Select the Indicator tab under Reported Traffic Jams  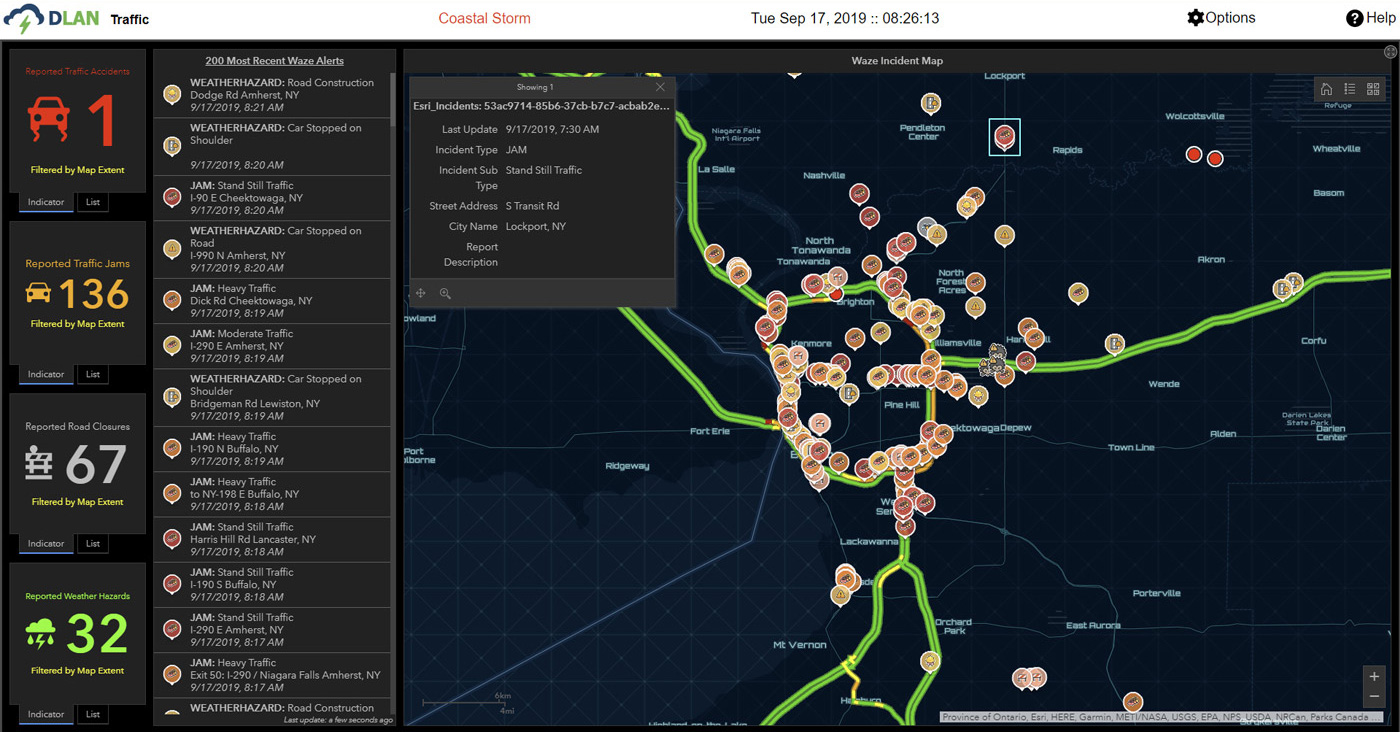click(46, 374)
